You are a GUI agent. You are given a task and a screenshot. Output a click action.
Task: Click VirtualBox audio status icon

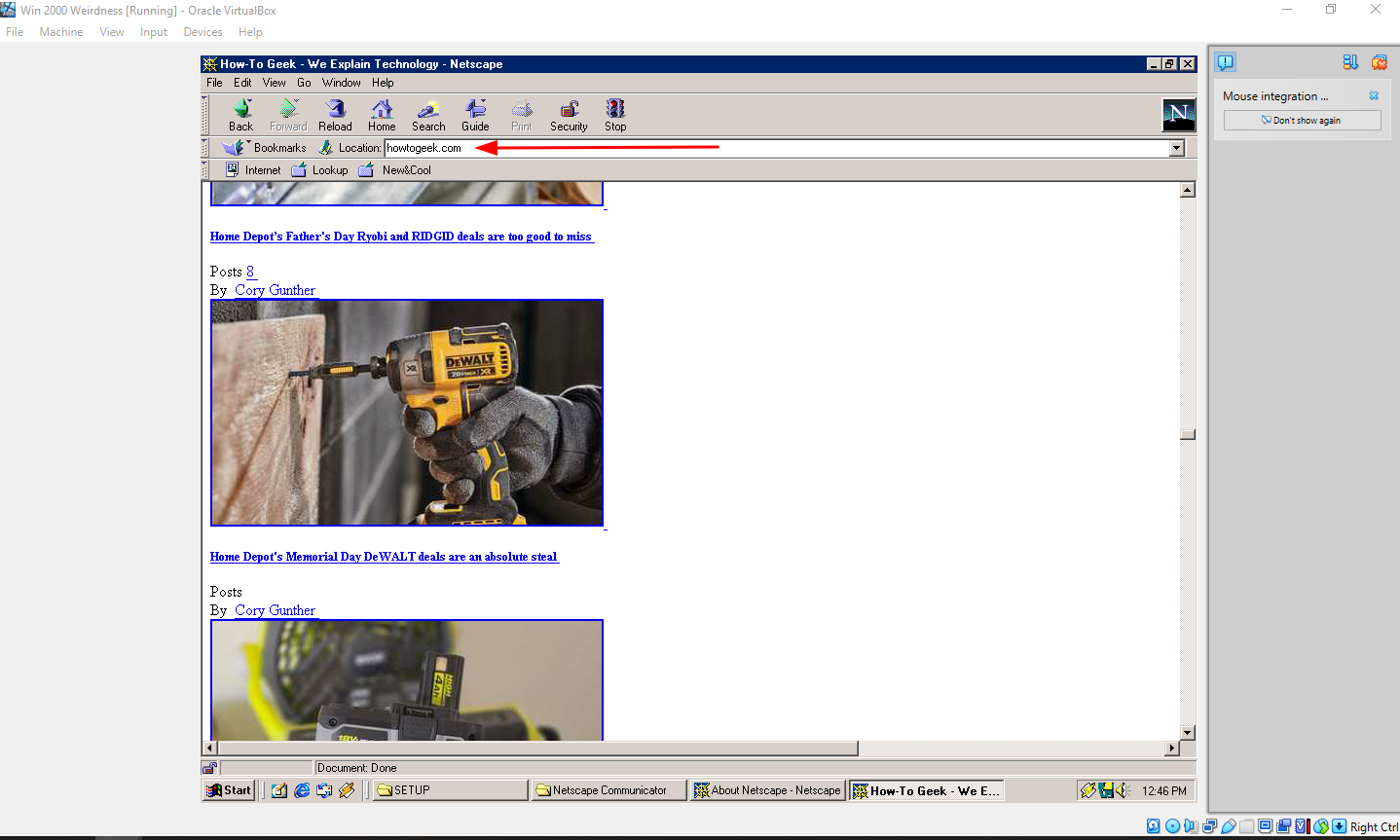point(1191,826)
